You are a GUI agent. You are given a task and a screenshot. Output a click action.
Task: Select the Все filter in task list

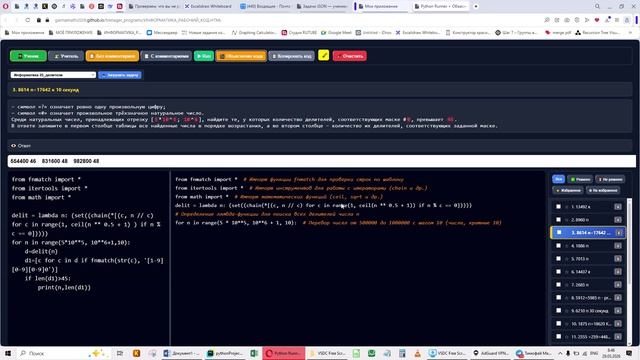558,179
